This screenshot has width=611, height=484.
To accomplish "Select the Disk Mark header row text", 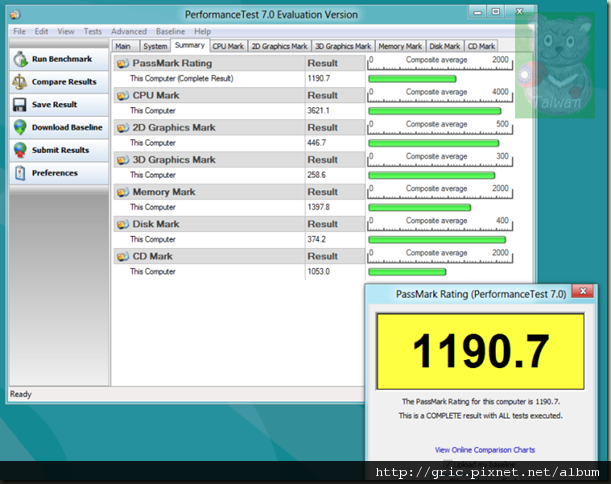I will coord(156,224).
